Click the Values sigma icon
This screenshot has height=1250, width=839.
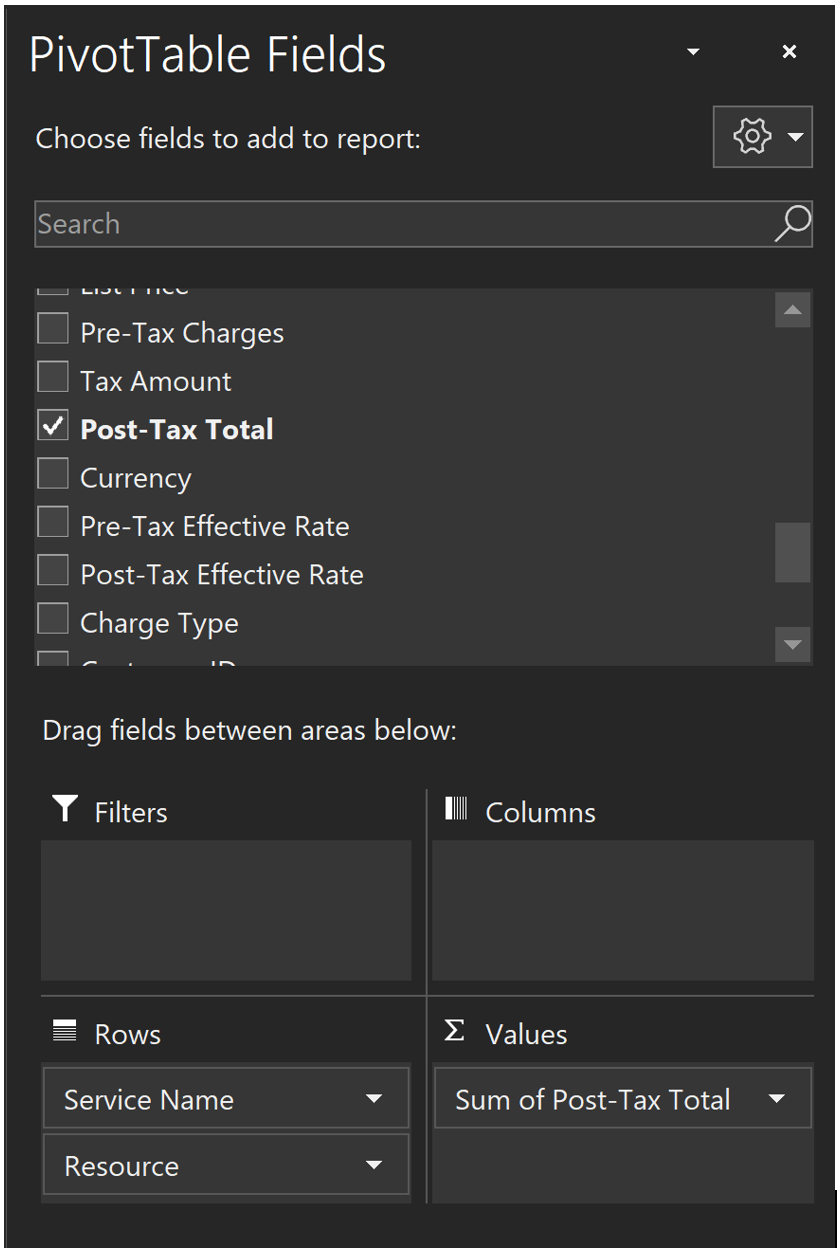coord(455,1031)
